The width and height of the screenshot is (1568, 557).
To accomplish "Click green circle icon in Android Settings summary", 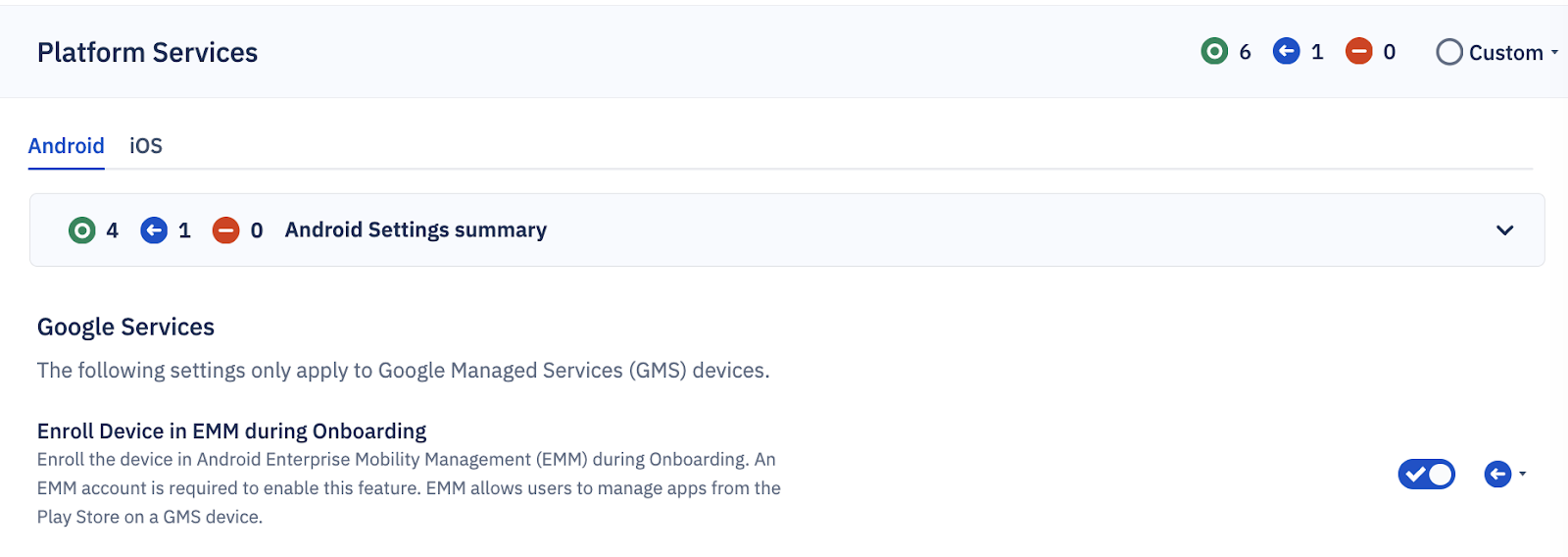I will 82,230.
